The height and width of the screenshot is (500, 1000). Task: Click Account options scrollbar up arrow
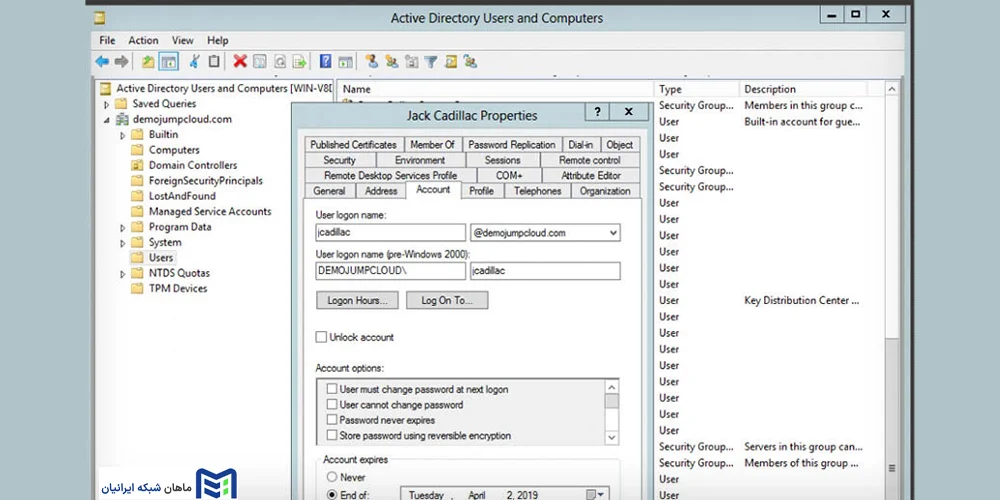click(612, 387)
